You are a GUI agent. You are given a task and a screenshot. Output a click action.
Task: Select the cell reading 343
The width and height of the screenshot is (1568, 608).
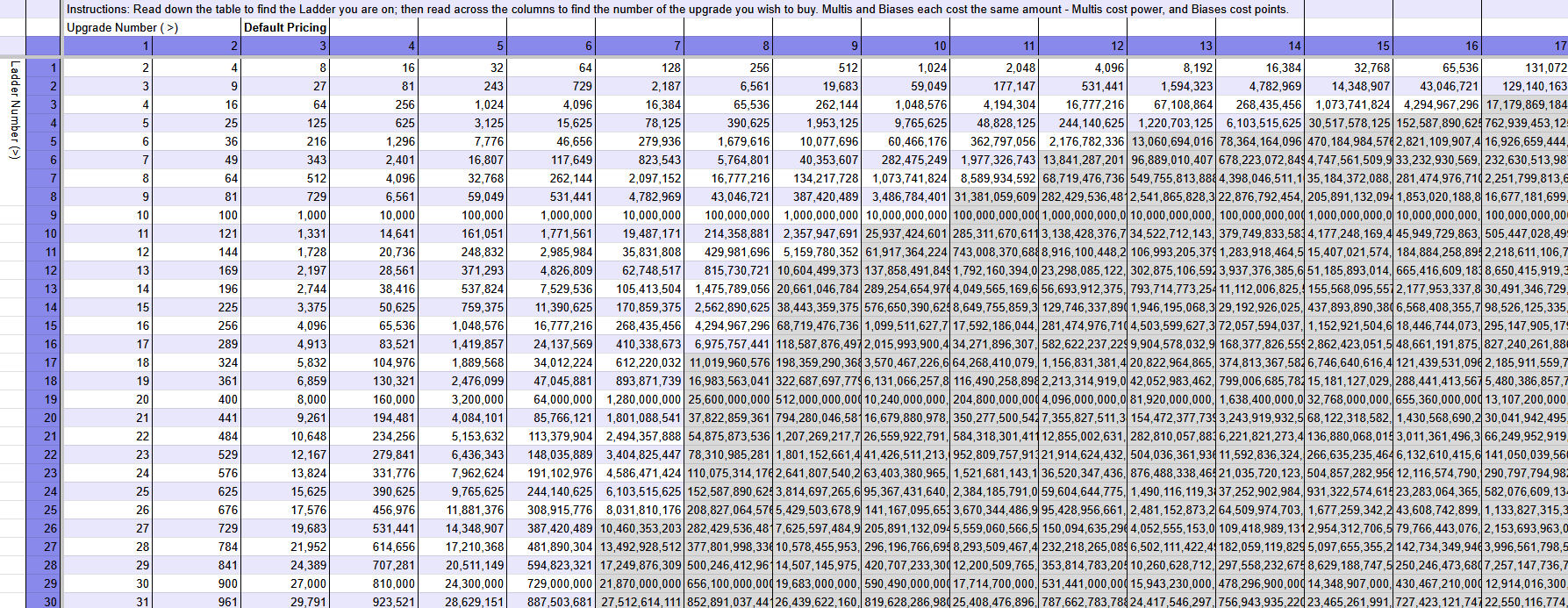coord(285,160)
